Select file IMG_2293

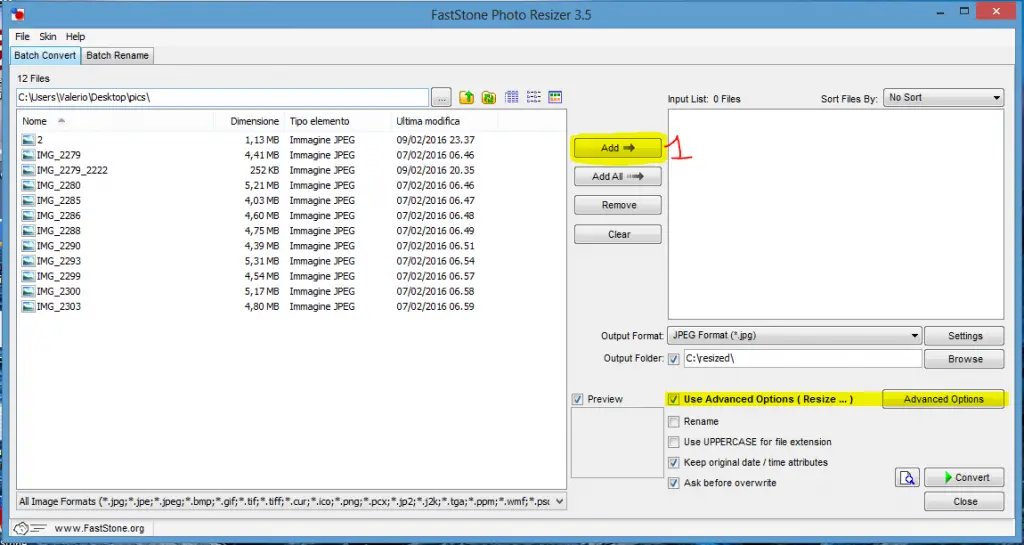coord(59,261)
